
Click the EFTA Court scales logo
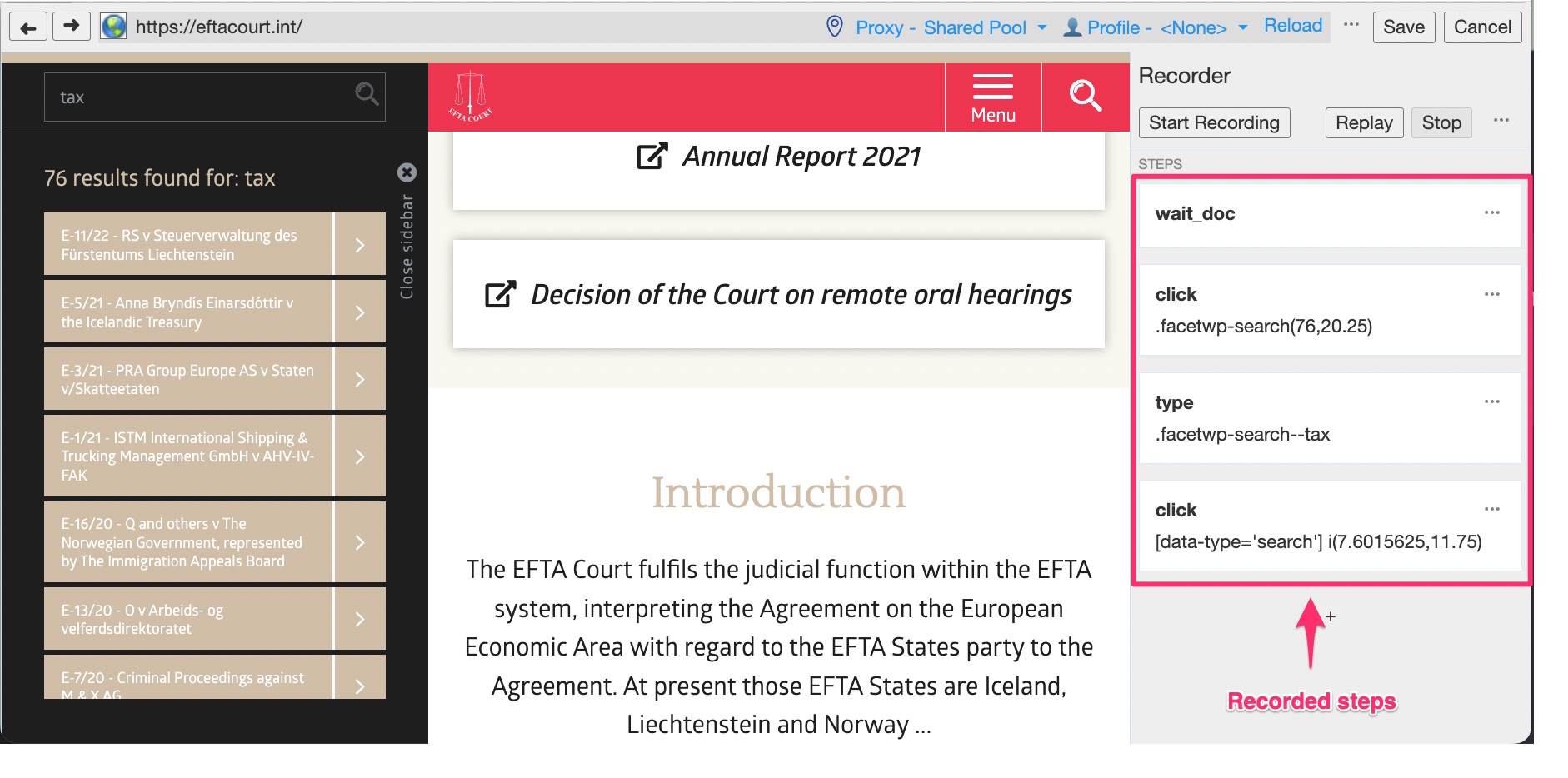(x=471, y=97)
